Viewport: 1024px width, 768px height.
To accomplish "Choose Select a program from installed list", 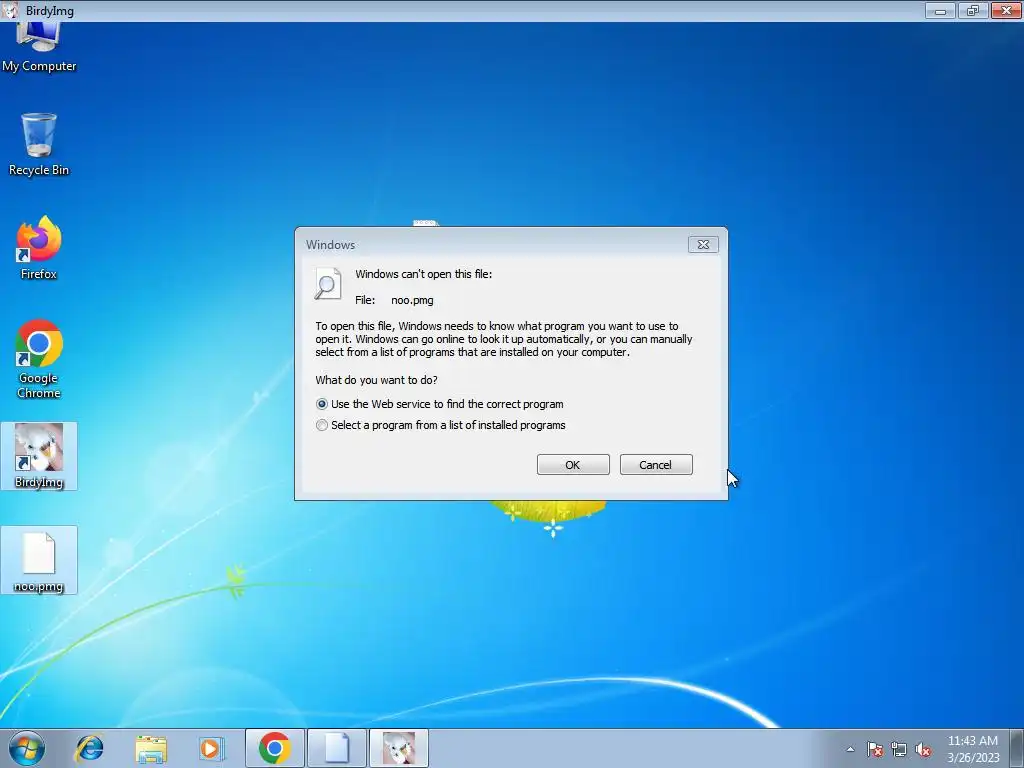I will tap(441, 425).
